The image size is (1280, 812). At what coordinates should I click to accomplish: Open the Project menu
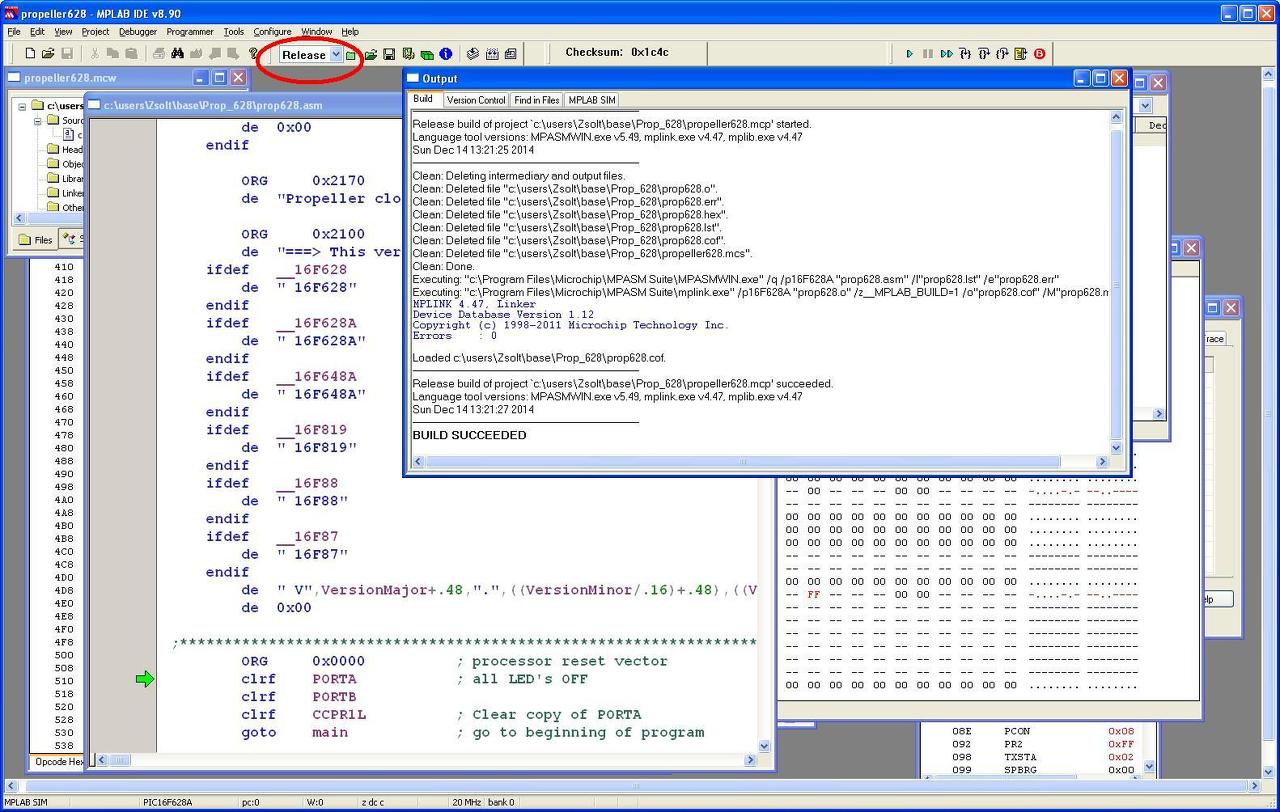tap(95, 32)
